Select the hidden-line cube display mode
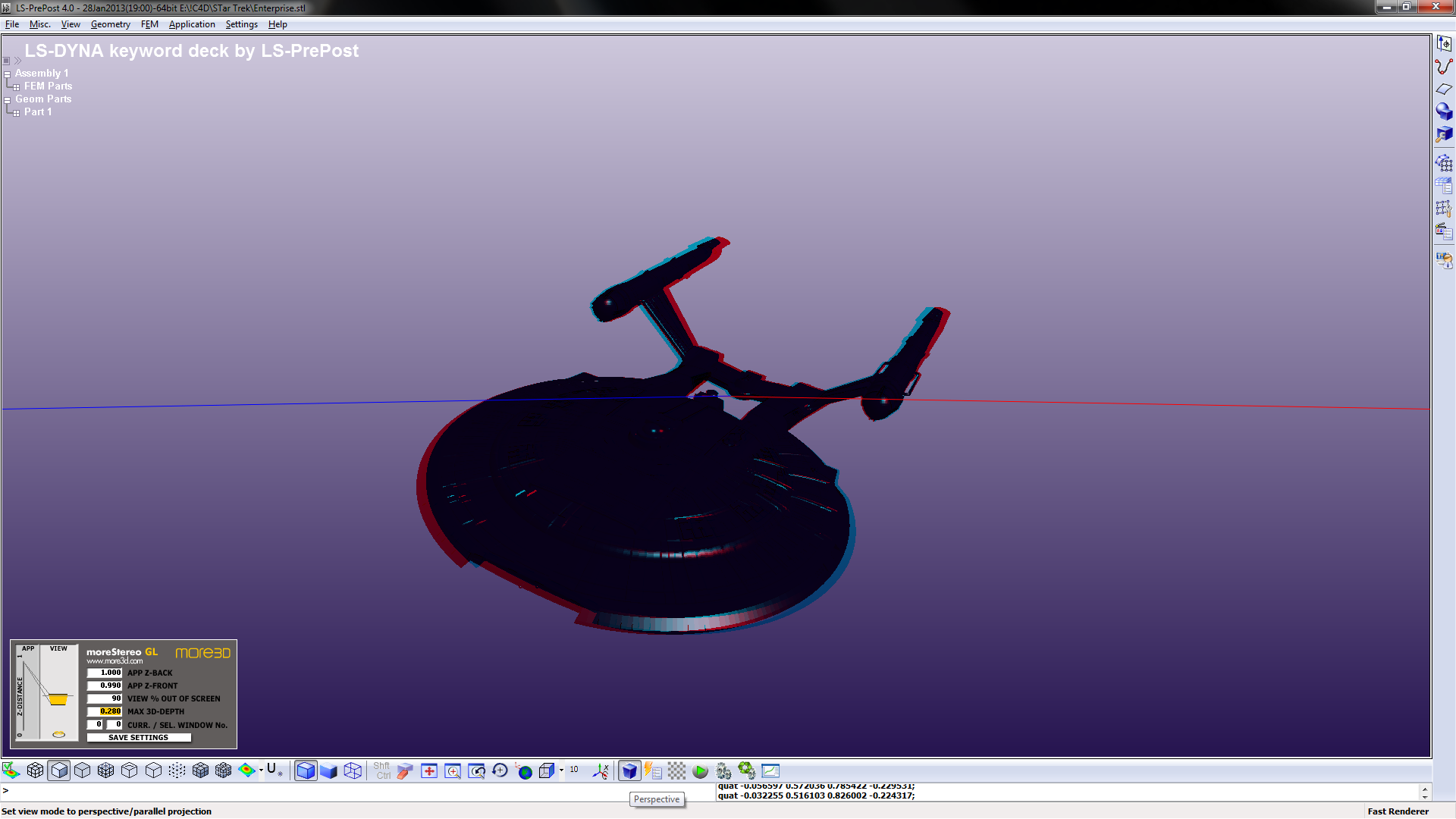This screenshot has width=1456, height=819. coord(83,770)
